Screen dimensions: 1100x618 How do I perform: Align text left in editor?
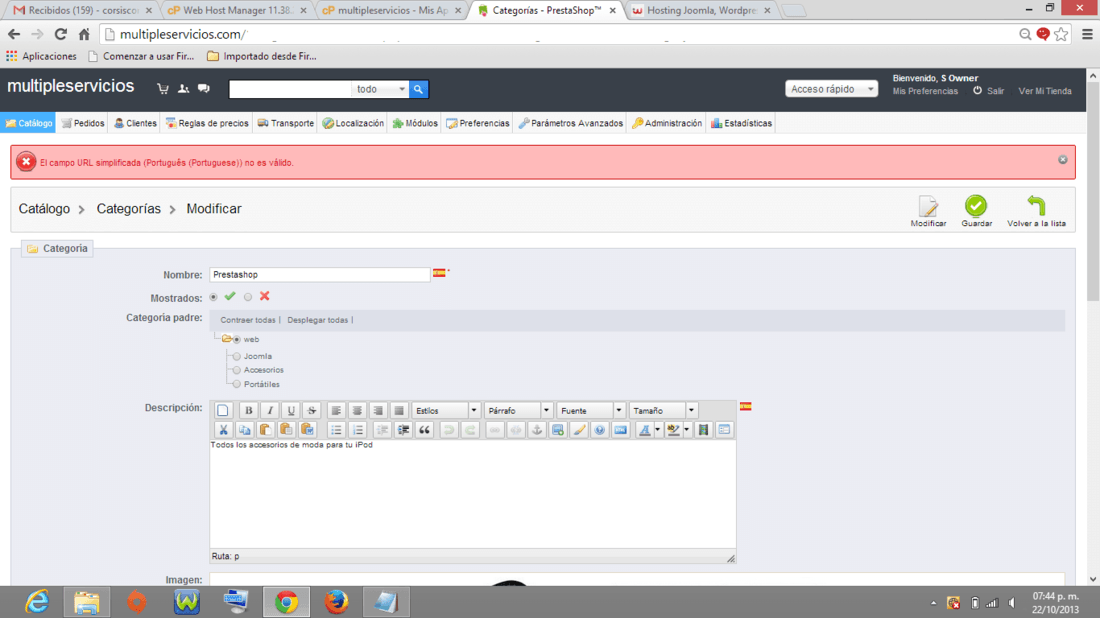(x=336, y=410)
